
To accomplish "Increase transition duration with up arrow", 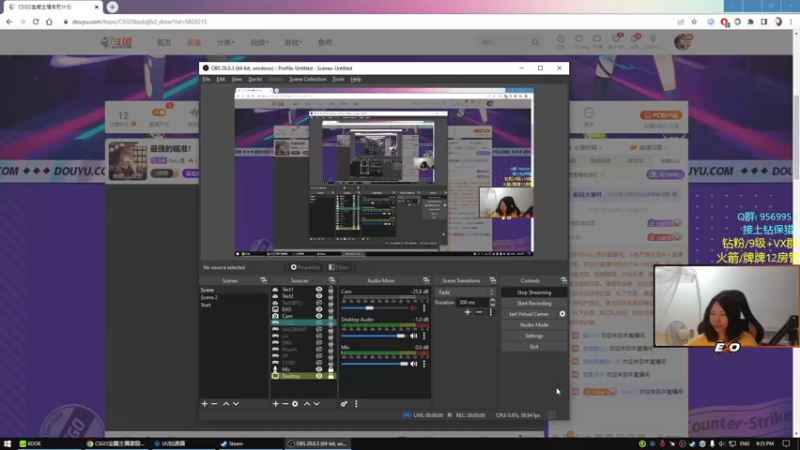I will pyautogui.click(x=492, y=301).
